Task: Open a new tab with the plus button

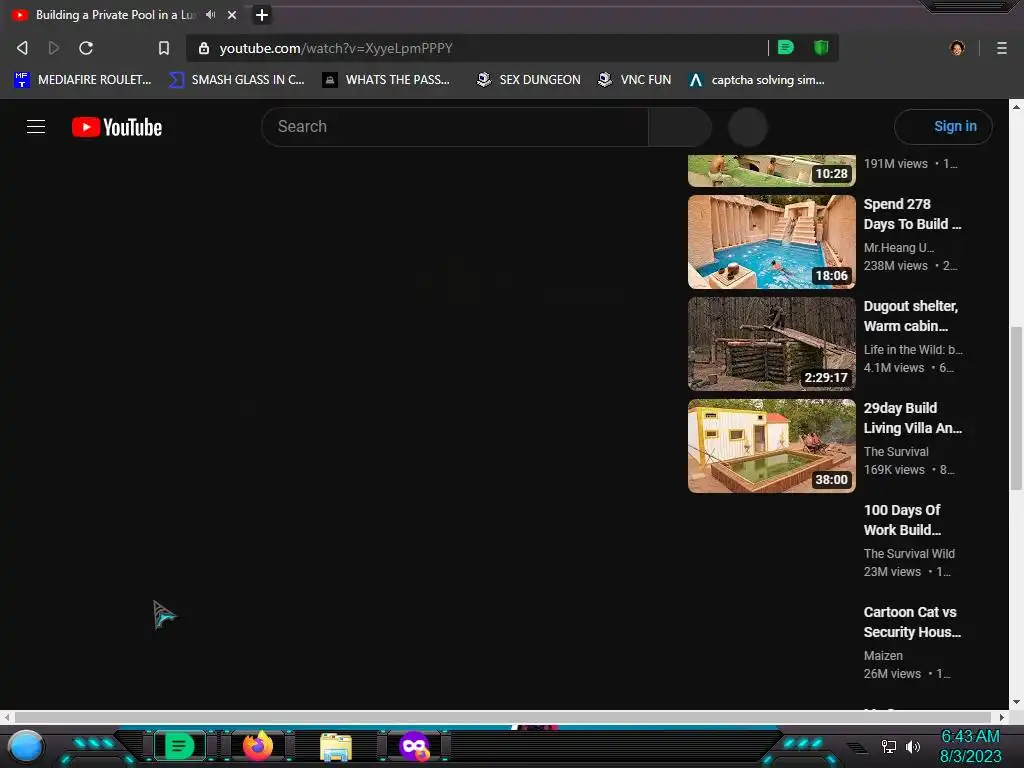Action: coord(262,14)
